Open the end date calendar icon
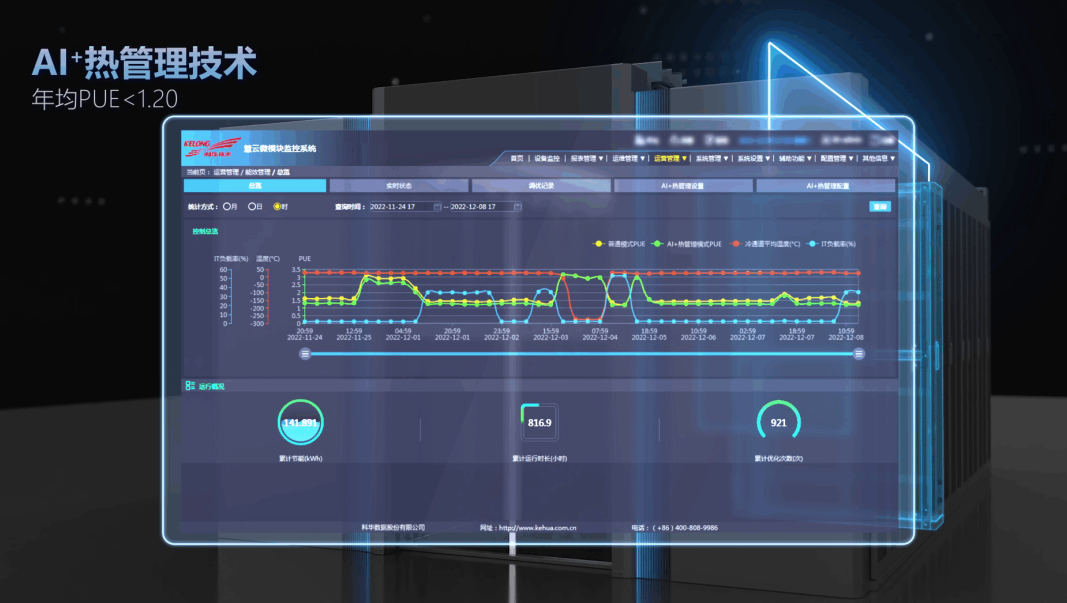 click(x=517, y=206)
